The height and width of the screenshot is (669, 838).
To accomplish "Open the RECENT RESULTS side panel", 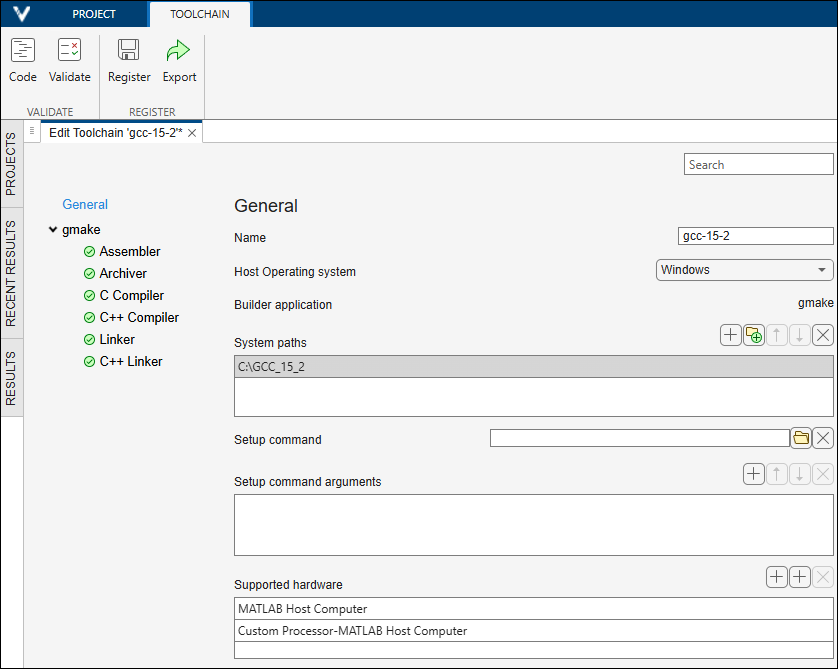I will pyautogui.click(x=11, y=273).
